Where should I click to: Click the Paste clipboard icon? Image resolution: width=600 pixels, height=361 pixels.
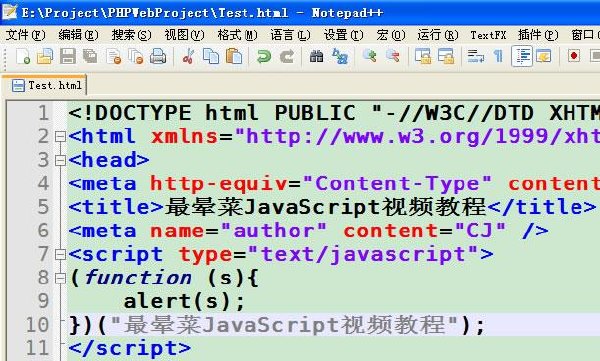(234, 56)
